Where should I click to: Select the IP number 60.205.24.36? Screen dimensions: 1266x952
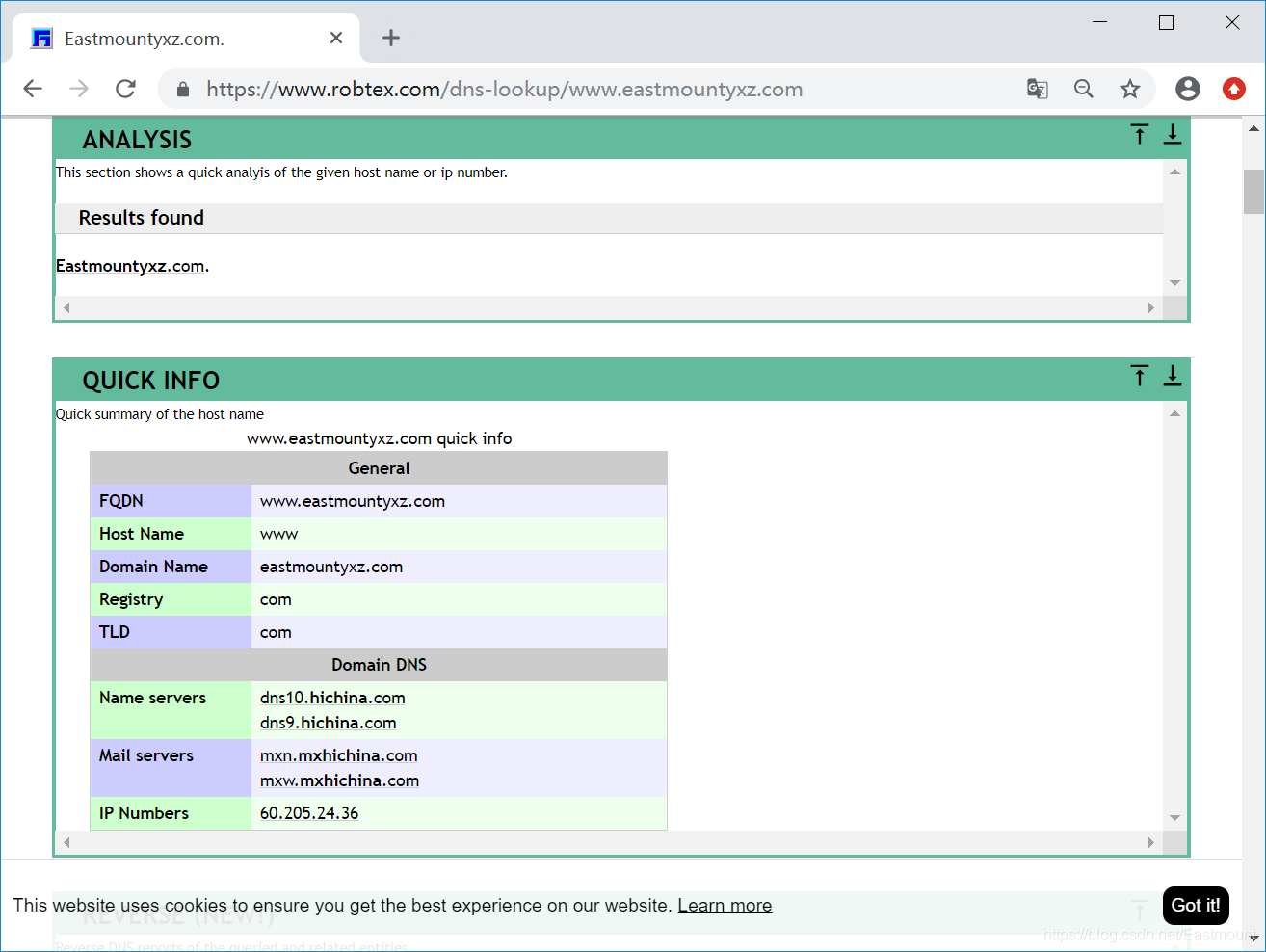pos(309,813)
